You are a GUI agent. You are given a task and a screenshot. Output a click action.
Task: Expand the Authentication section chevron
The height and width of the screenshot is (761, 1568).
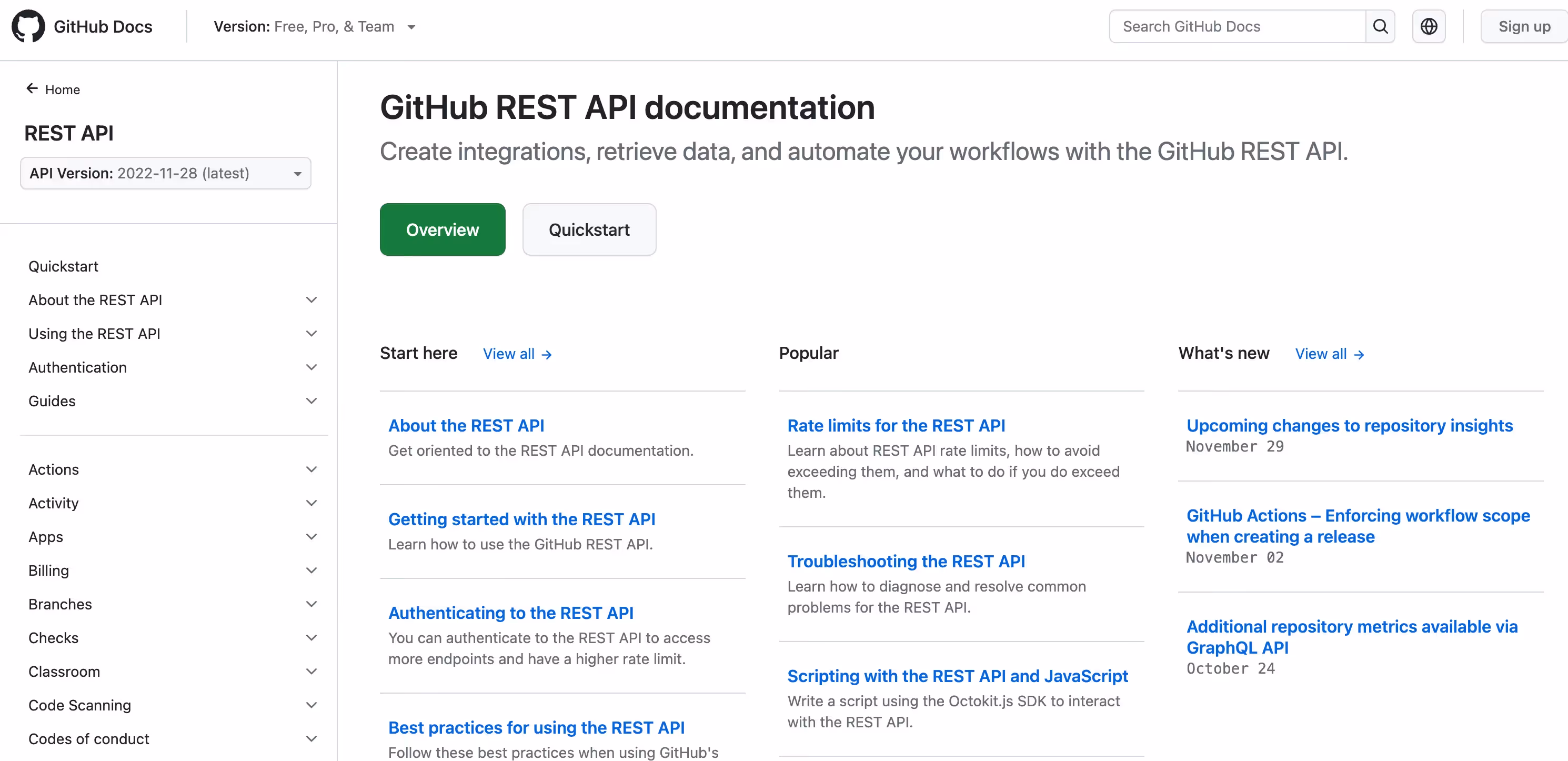coord(311,367)
